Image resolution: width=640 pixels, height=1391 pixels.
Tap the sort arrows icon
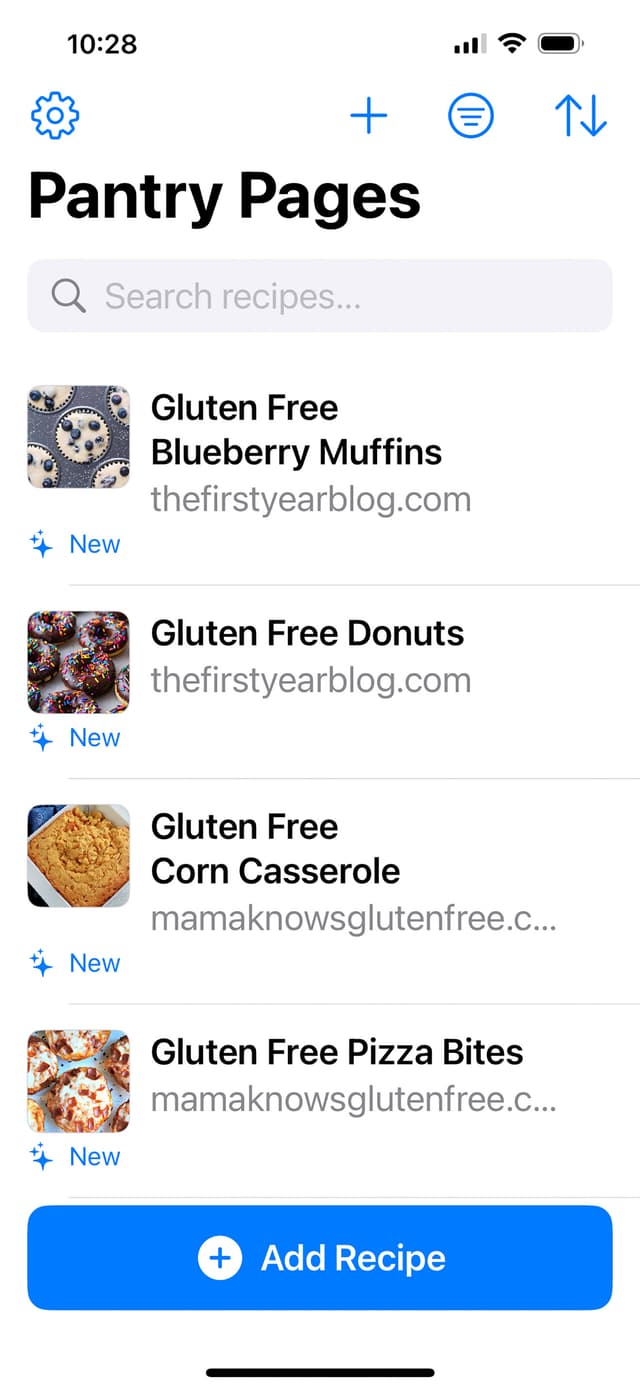[581, 115]
